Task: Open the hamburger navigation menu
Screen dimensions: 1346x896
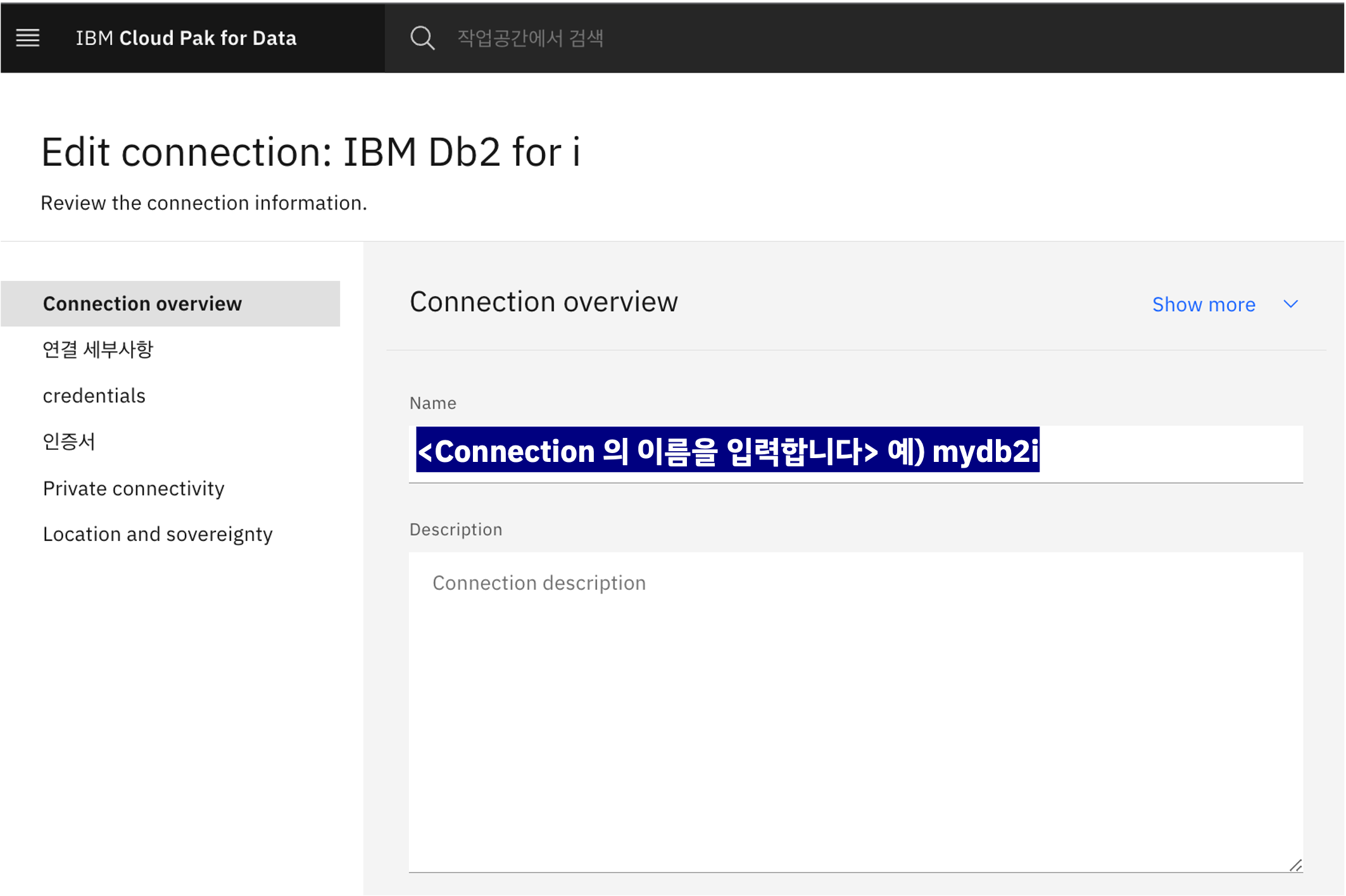Action: [28, 38]
